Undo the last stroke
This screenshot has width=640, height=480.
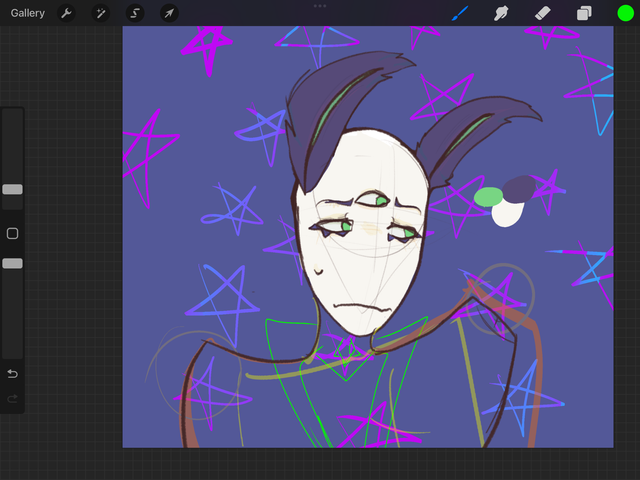[12, 374]
